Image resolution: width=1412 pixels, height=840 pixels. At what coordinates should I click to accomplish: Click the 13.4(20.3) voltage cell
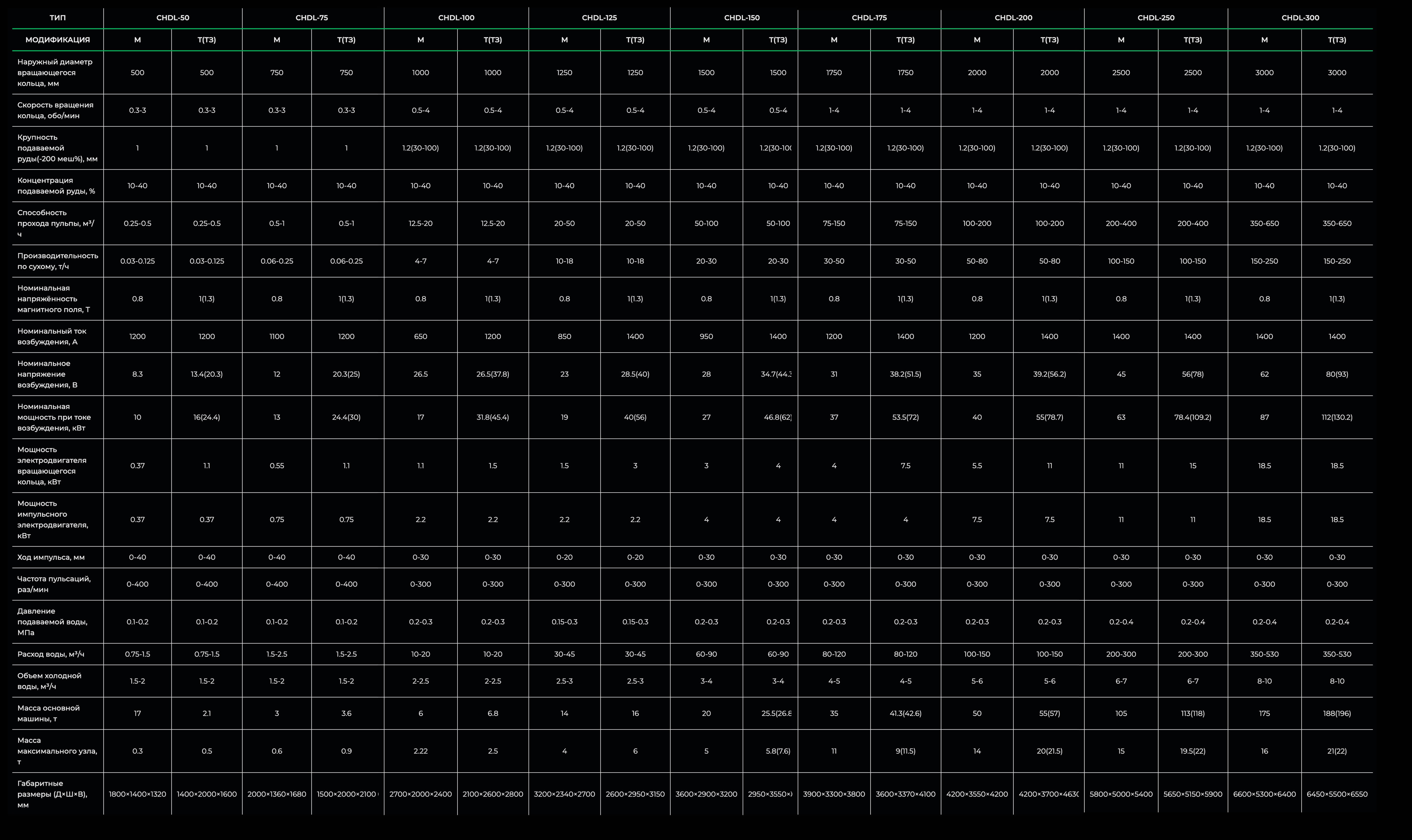206,374
